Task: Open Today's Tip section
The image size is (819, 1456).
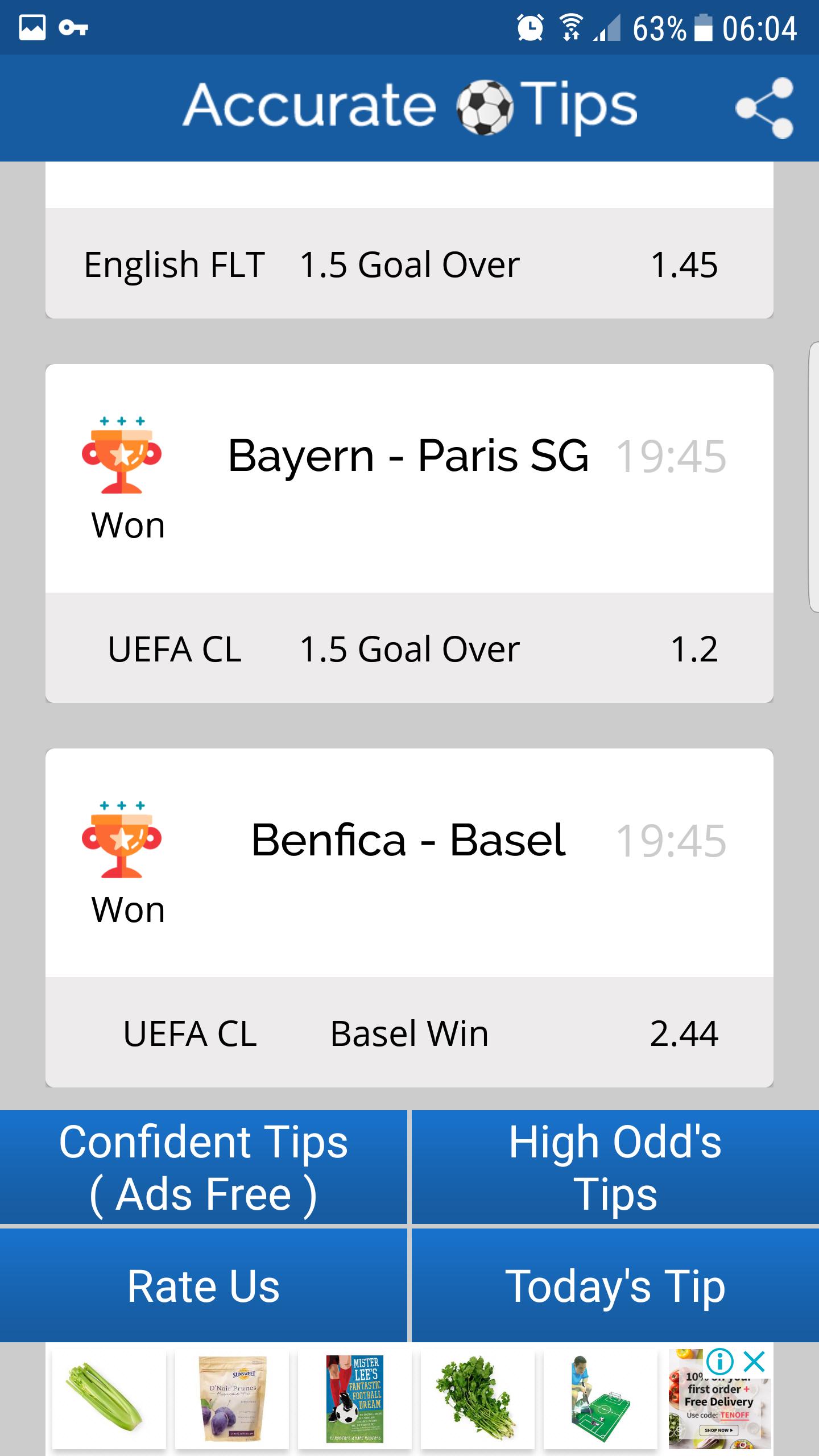Action: pyautogui.click(x=615, y=1286)
